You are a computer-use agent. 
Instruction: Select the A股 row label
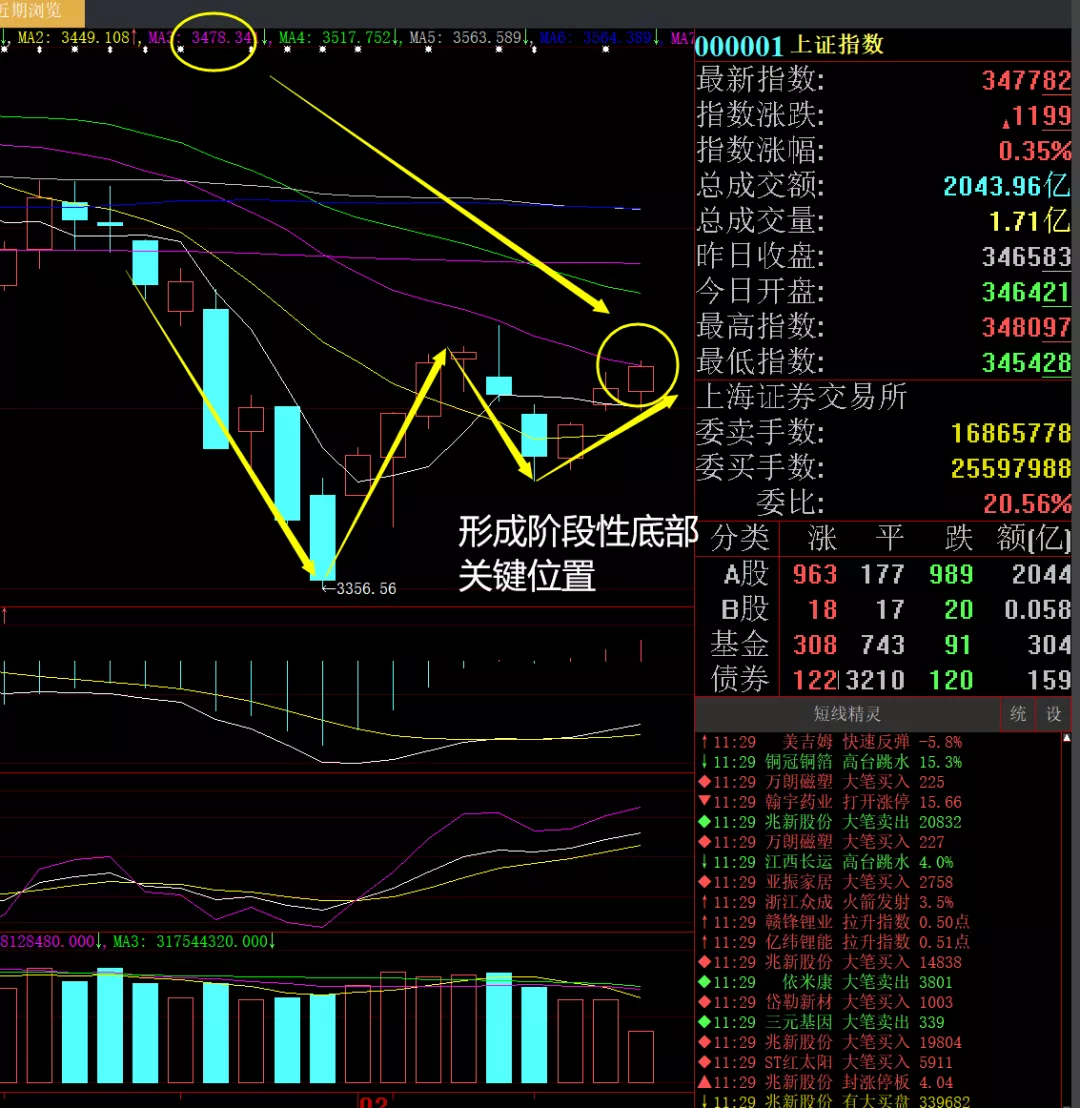click(746, 574)
